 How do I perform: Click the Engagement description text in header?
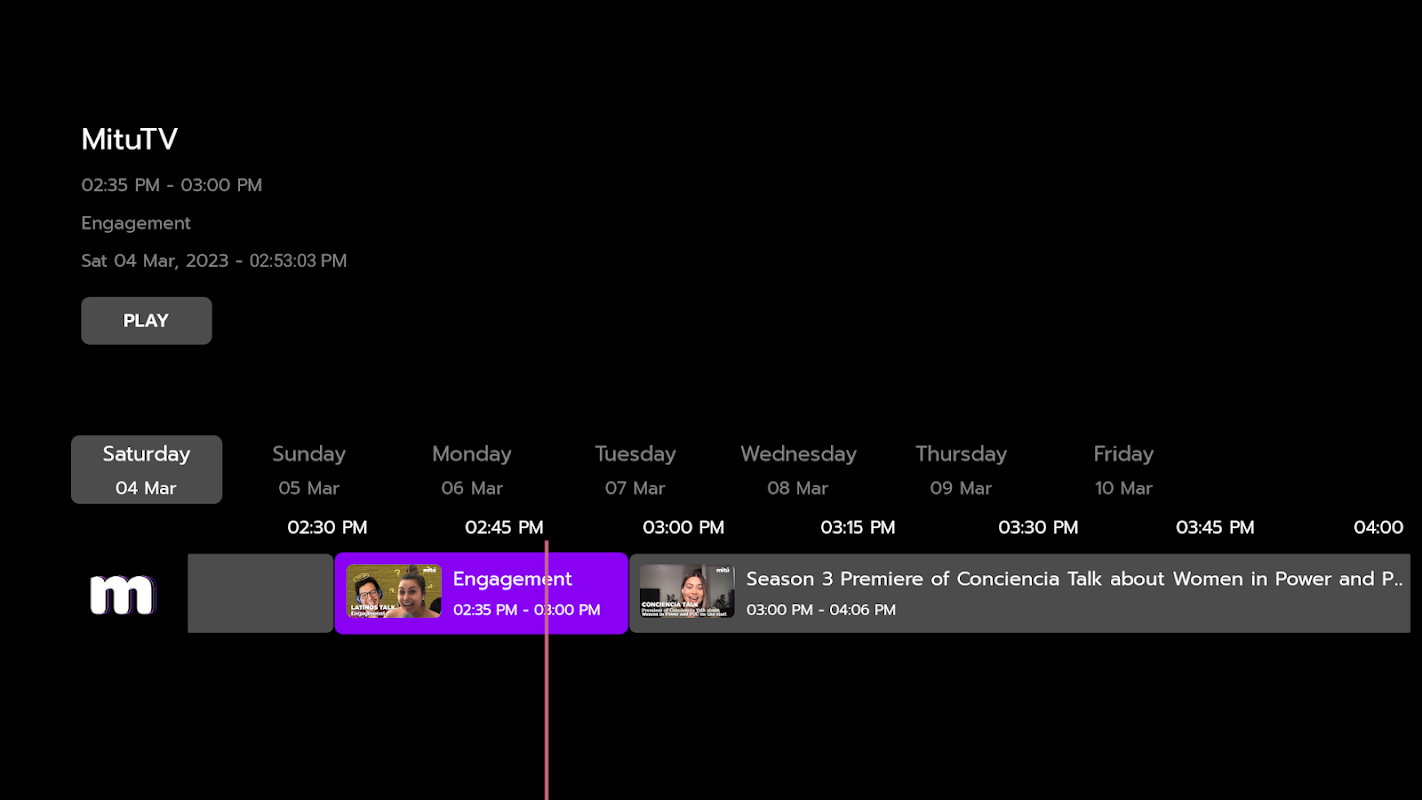click(x=136, y=223)
